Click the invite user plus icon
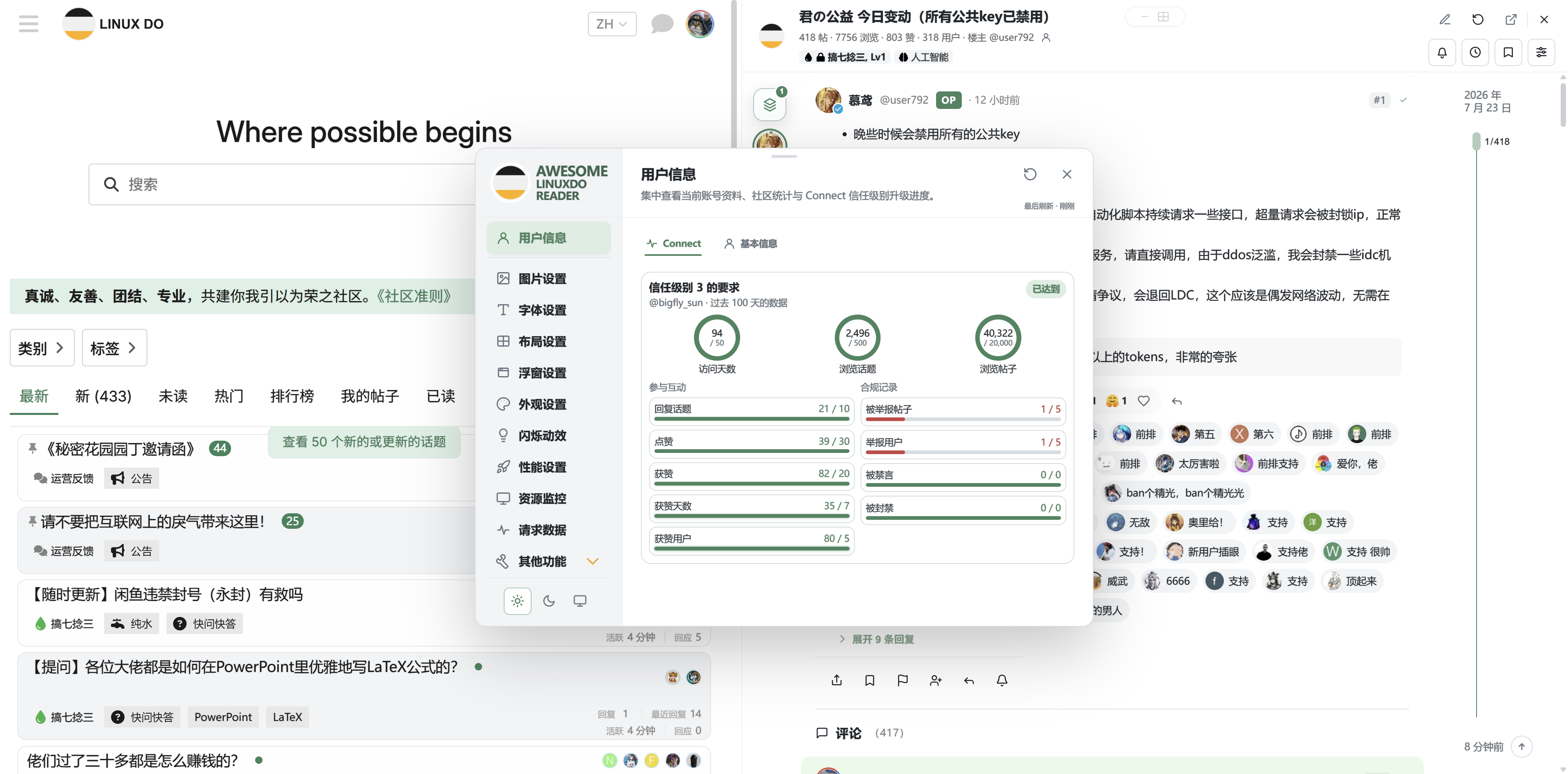The height and width of the screenshot is (774, 1568). coord(936,680)
